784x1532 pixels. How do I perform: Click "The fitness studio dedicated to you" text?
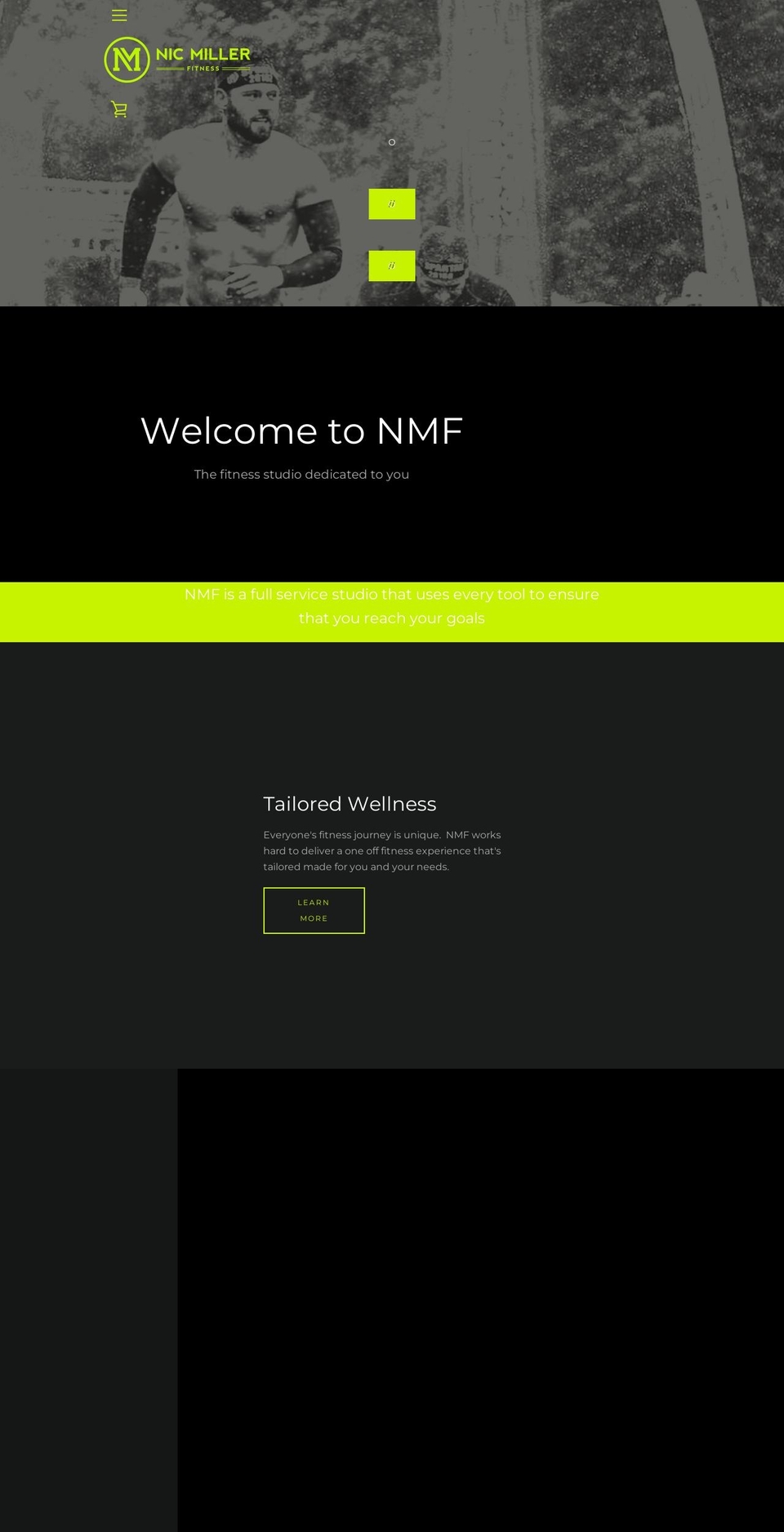[x=301, y=474]
